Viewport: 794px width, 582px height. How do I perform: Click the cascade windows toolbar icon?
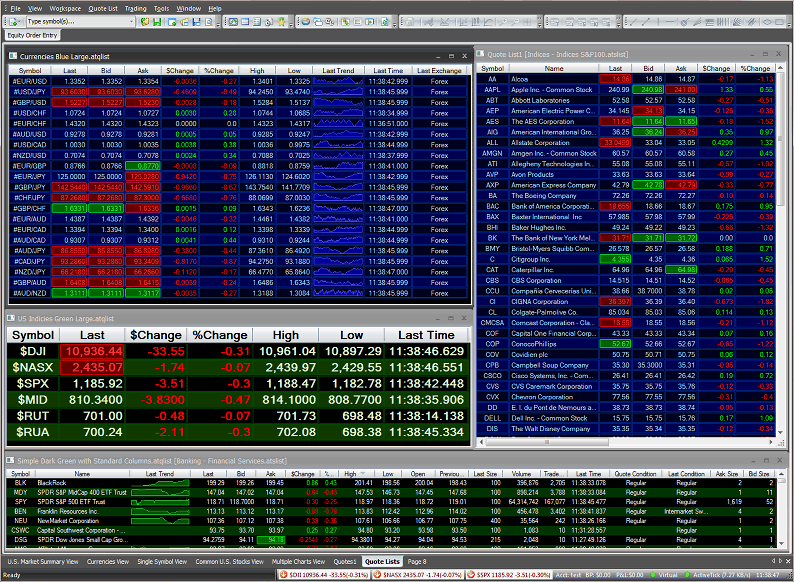[x=318, y=22]
